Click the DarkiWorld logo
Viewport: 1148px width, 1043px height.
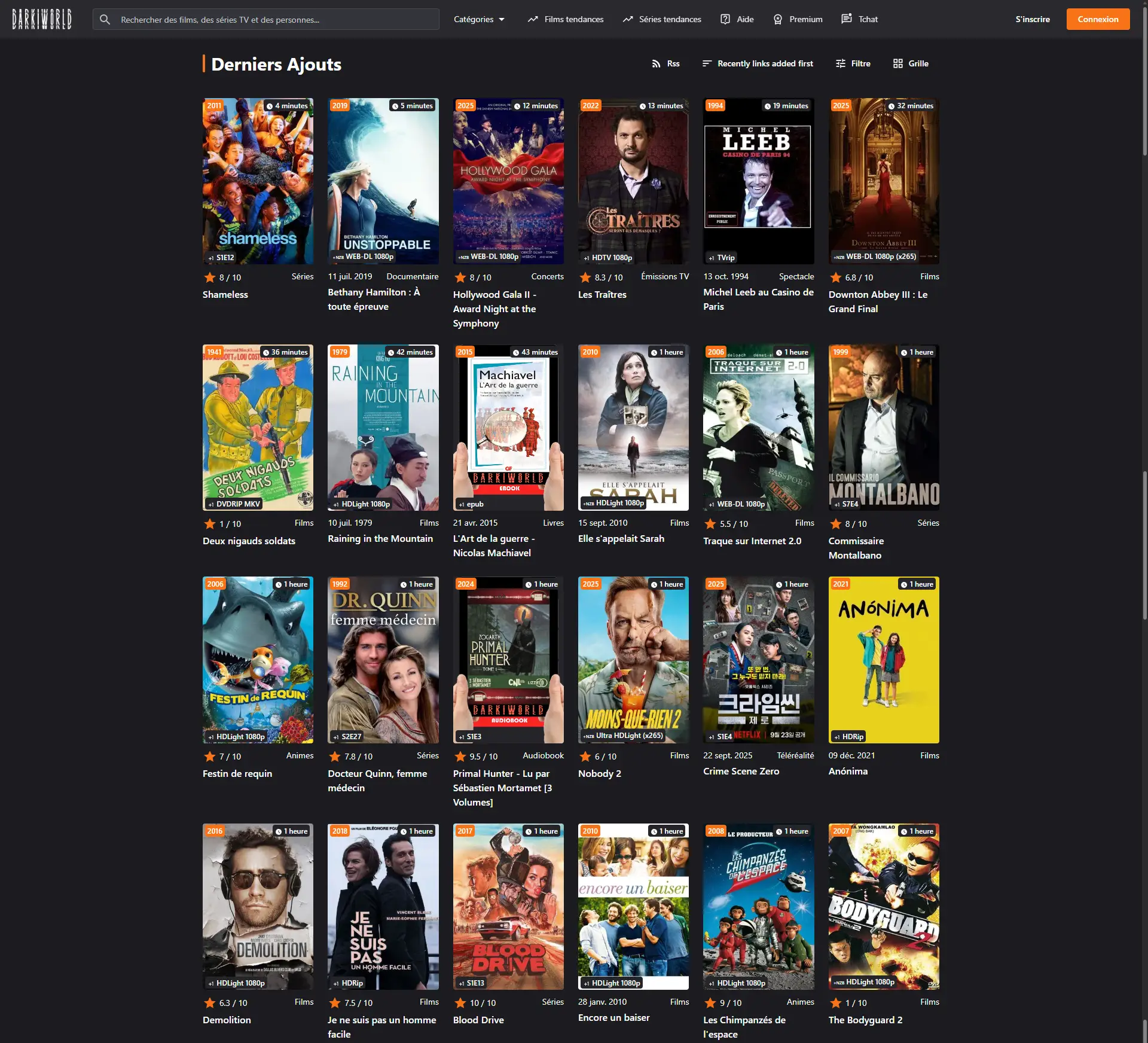[42, 19]
